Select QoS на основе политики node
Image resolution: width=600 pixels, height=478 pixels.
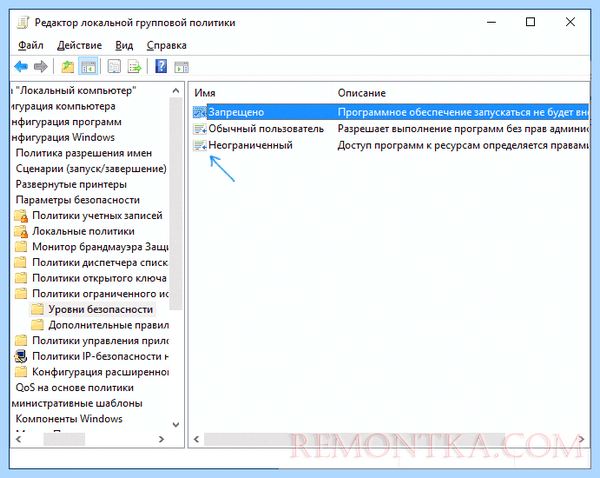pos(75,388)
